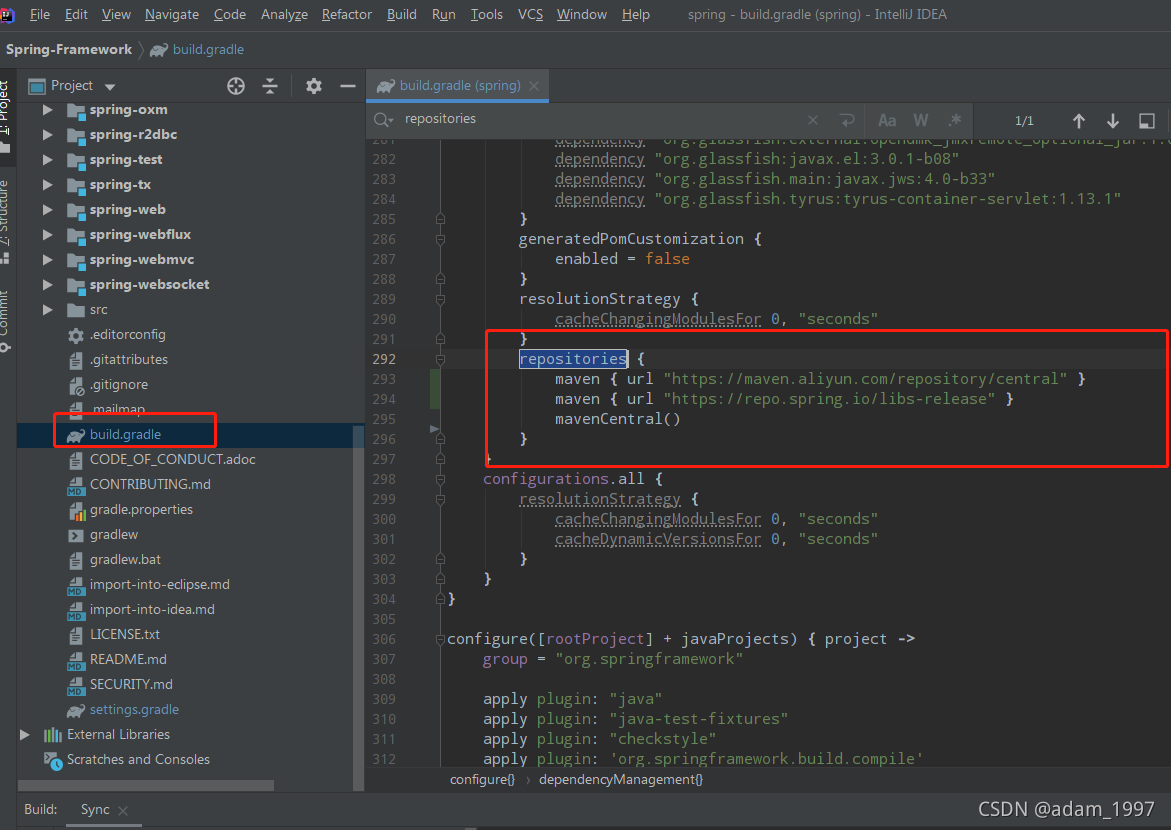Open the Help menu
Viewport: 1171px width, 830px height.
pos(636,14)
